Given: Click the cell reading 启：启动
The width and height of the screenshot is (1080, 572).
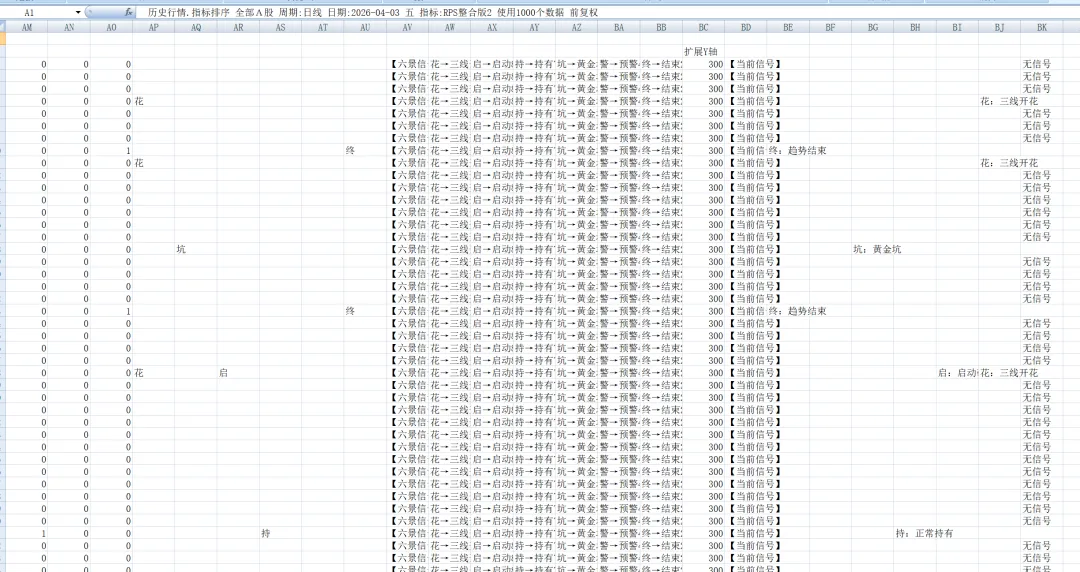Looking at the screenshot, I should click(957, 373).
